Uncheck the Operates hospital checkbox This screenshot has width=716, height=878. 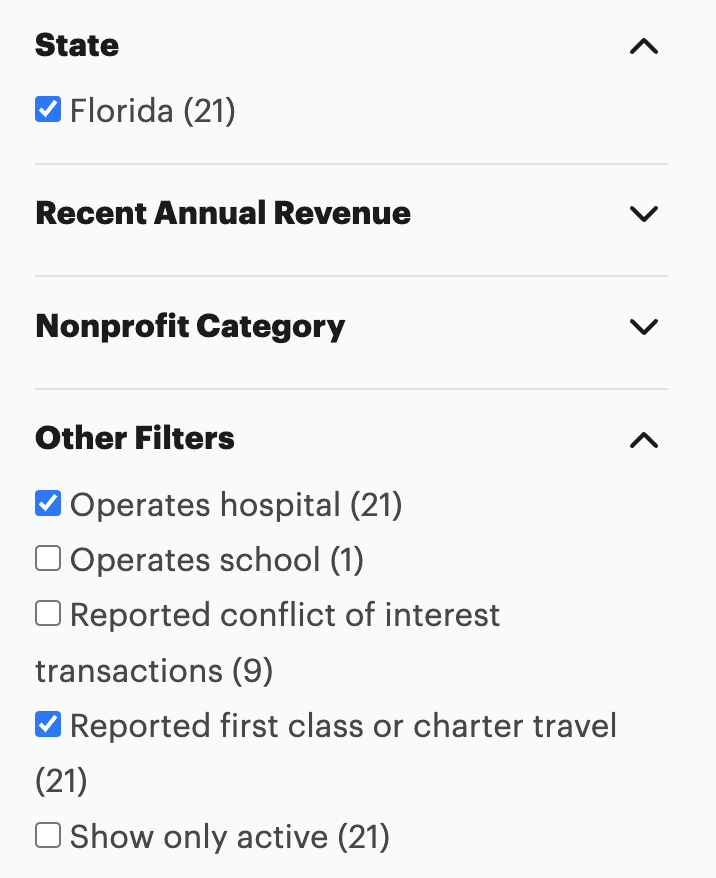48,503
